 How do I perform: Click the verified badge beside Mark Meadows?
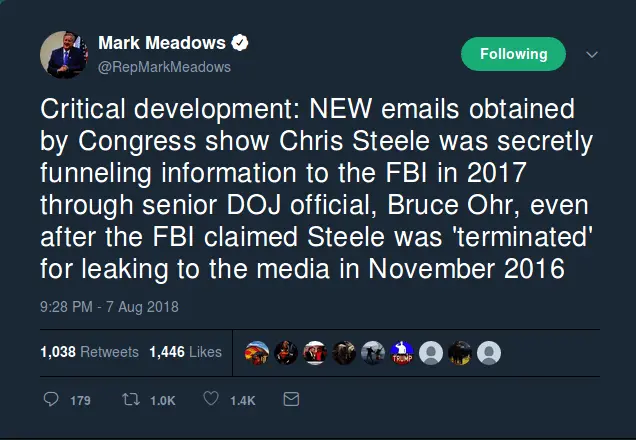coord(241,43)
